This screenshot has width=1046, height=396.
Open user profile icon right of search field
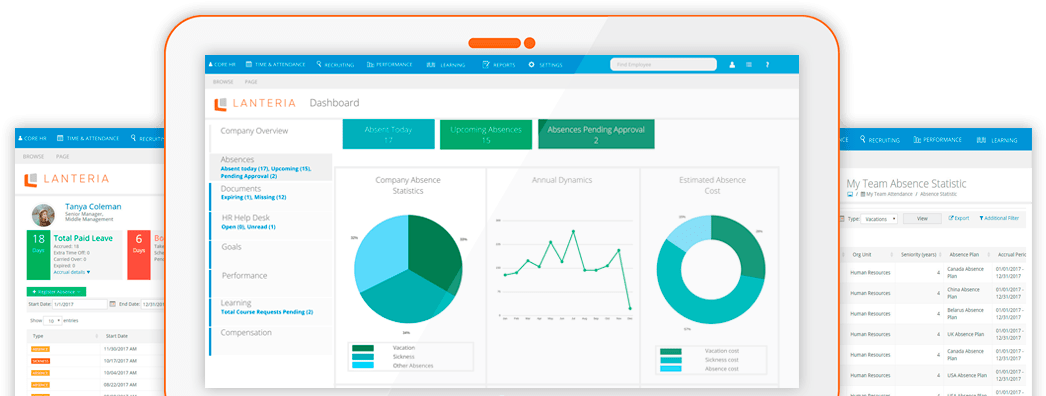pyautogui.click(x=732, y=65)
